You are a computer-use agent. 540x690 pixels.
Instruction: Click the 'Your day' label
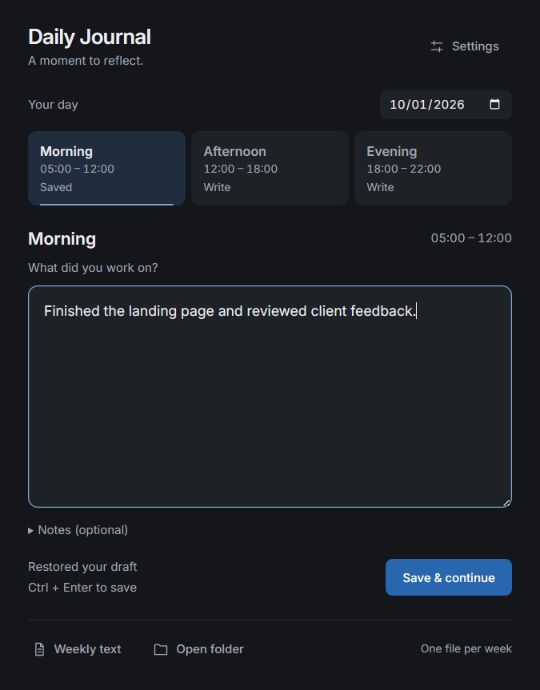click(53, 105)
